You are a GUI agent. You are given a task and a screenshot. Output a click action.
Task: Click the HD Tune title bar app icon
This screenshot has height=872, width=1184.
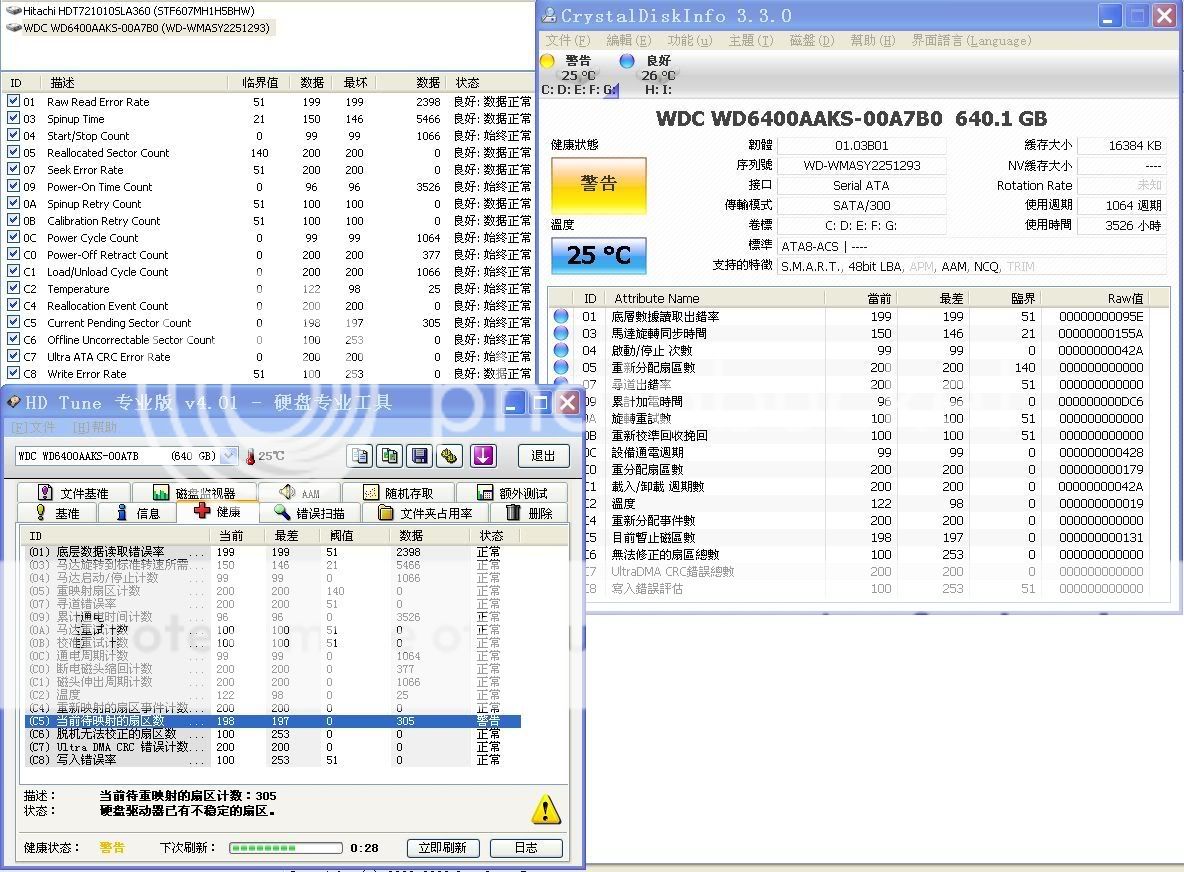(14, 402)
